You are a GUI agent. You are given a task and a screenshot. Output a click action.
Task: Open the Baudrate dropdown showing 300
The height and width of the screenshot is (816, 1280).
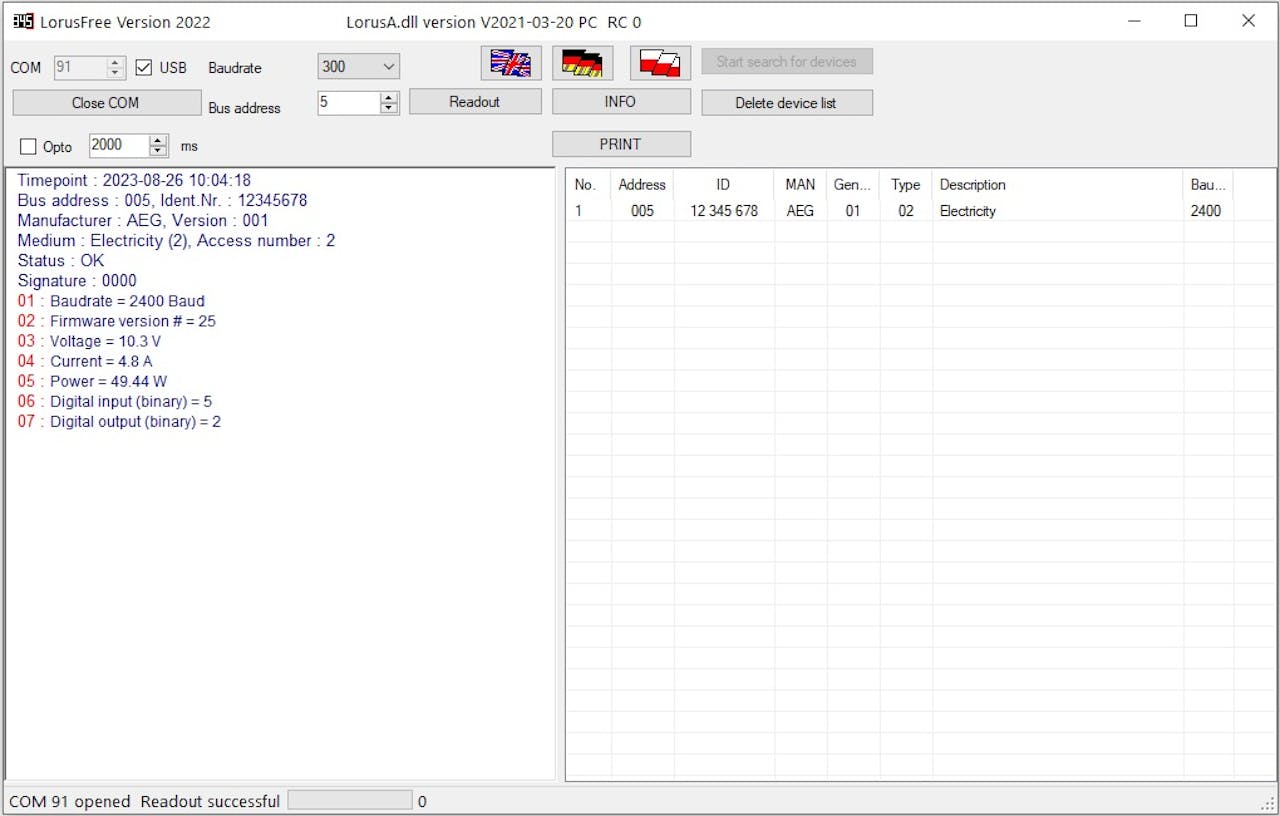[359, 67]
